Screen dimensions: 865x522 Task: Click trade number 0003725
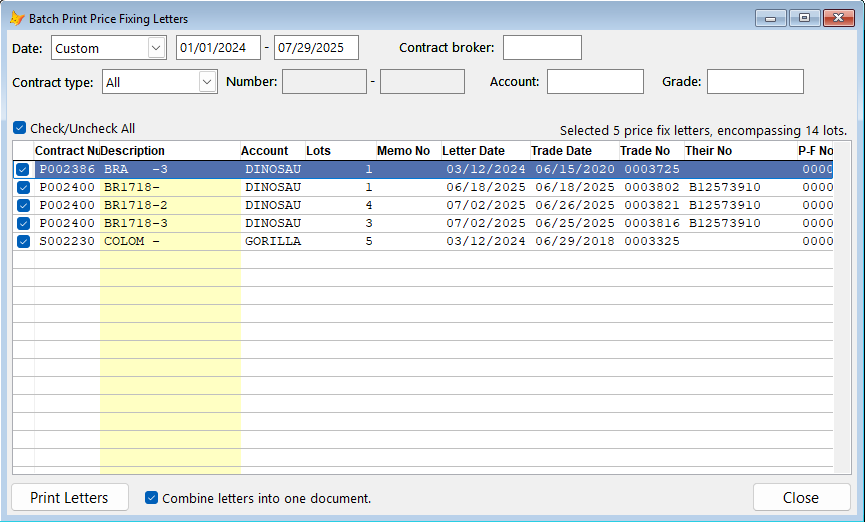click(x=652, y=169)
